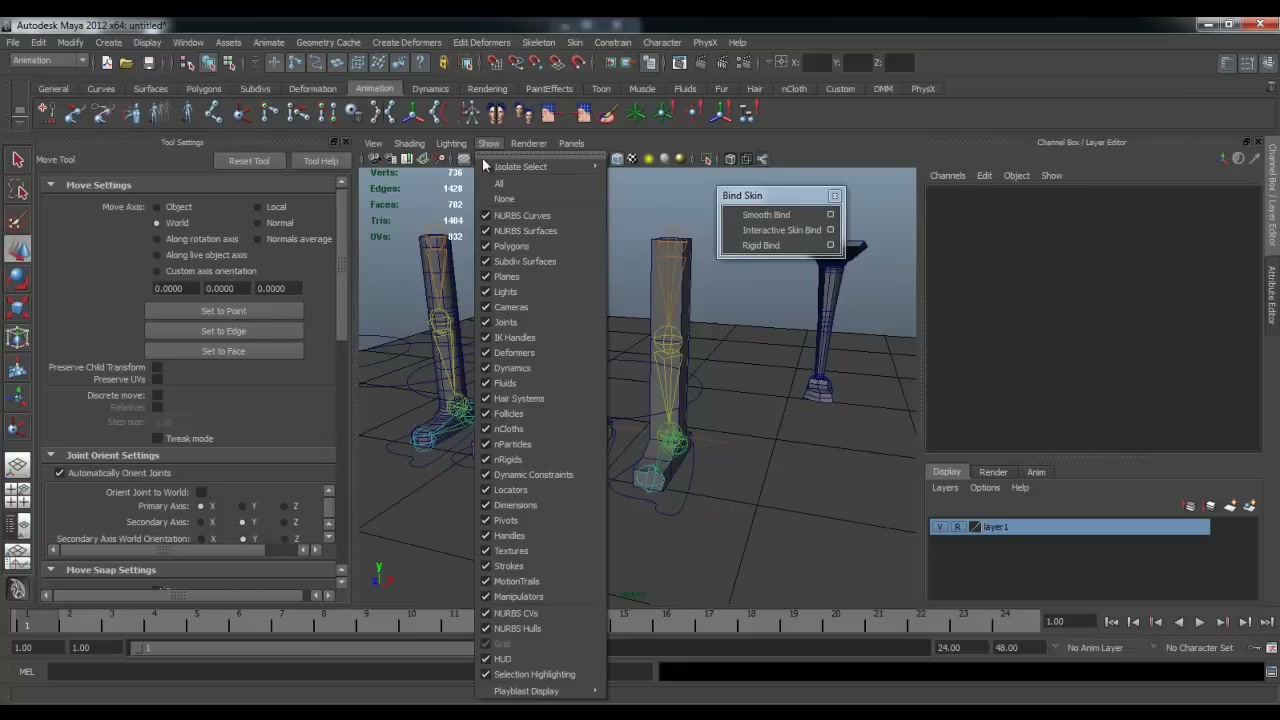Click move layer up icon in Layer Editor
The height and width of the screenshot is (720, 1280).
1189,506
